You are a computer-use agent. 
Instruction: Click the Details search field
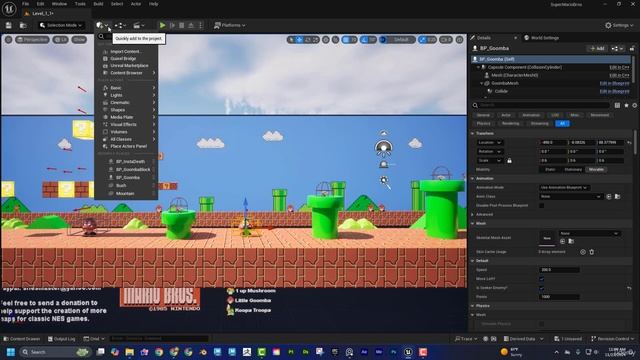point(541,105)
